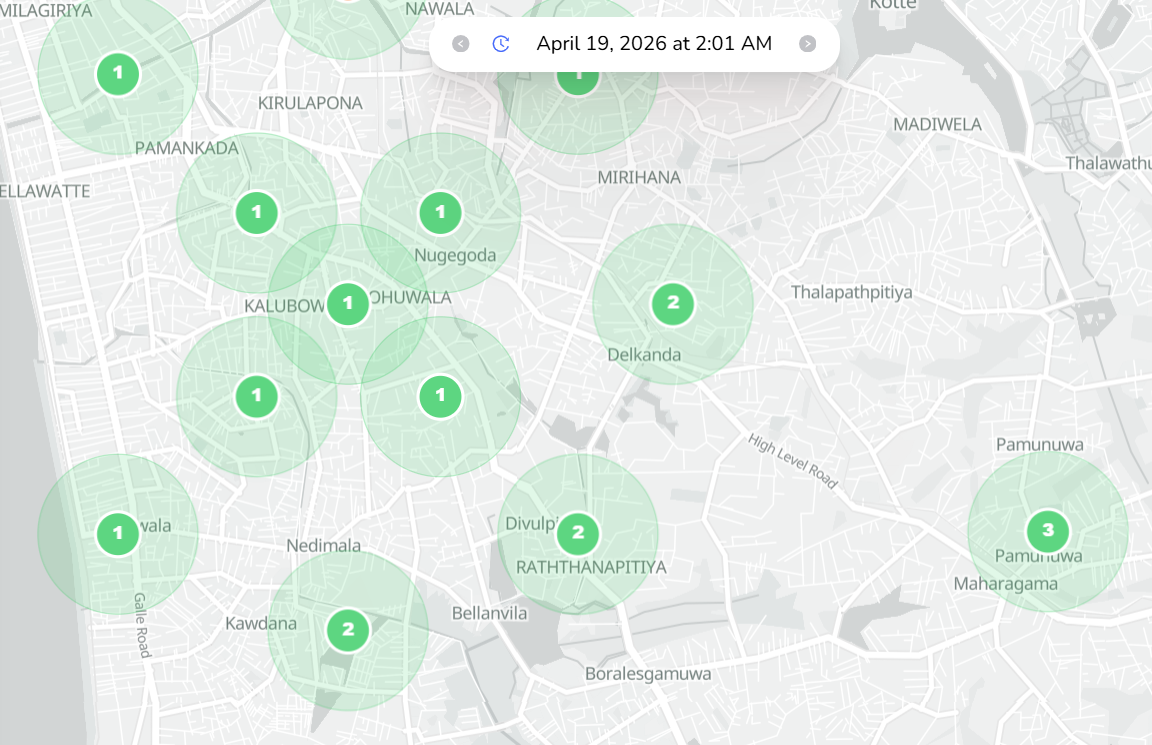Click the Delkanda place label

644,355
